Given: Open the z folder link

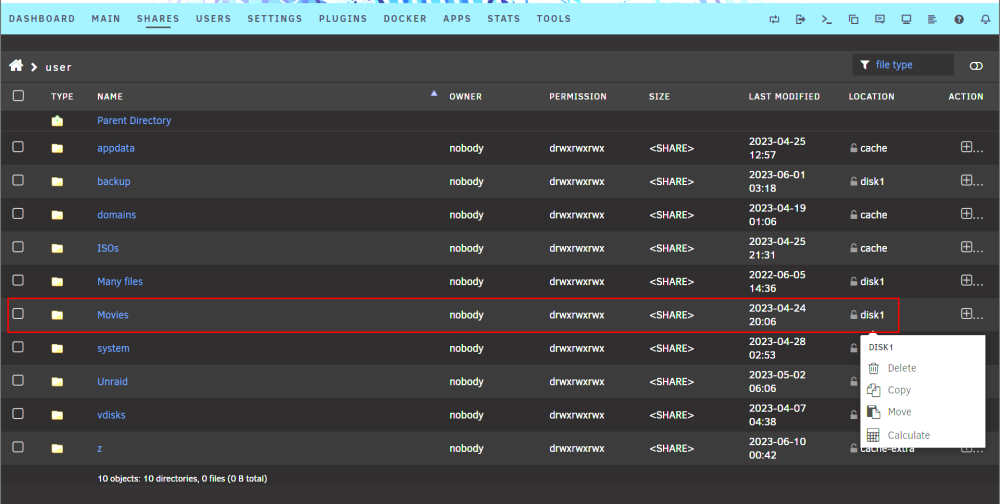Looking at the screenshot, I should point(99,448).
